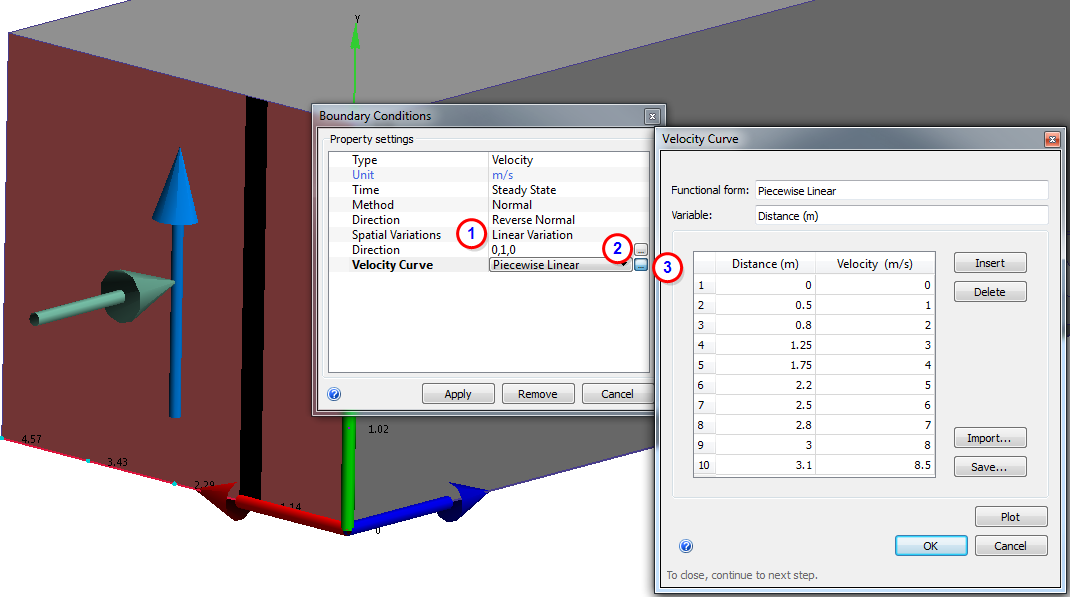This screenshot has height=597, width=1070.
Task: Open help in the Velocity Curve dialog
Action: tap(686, 546)
